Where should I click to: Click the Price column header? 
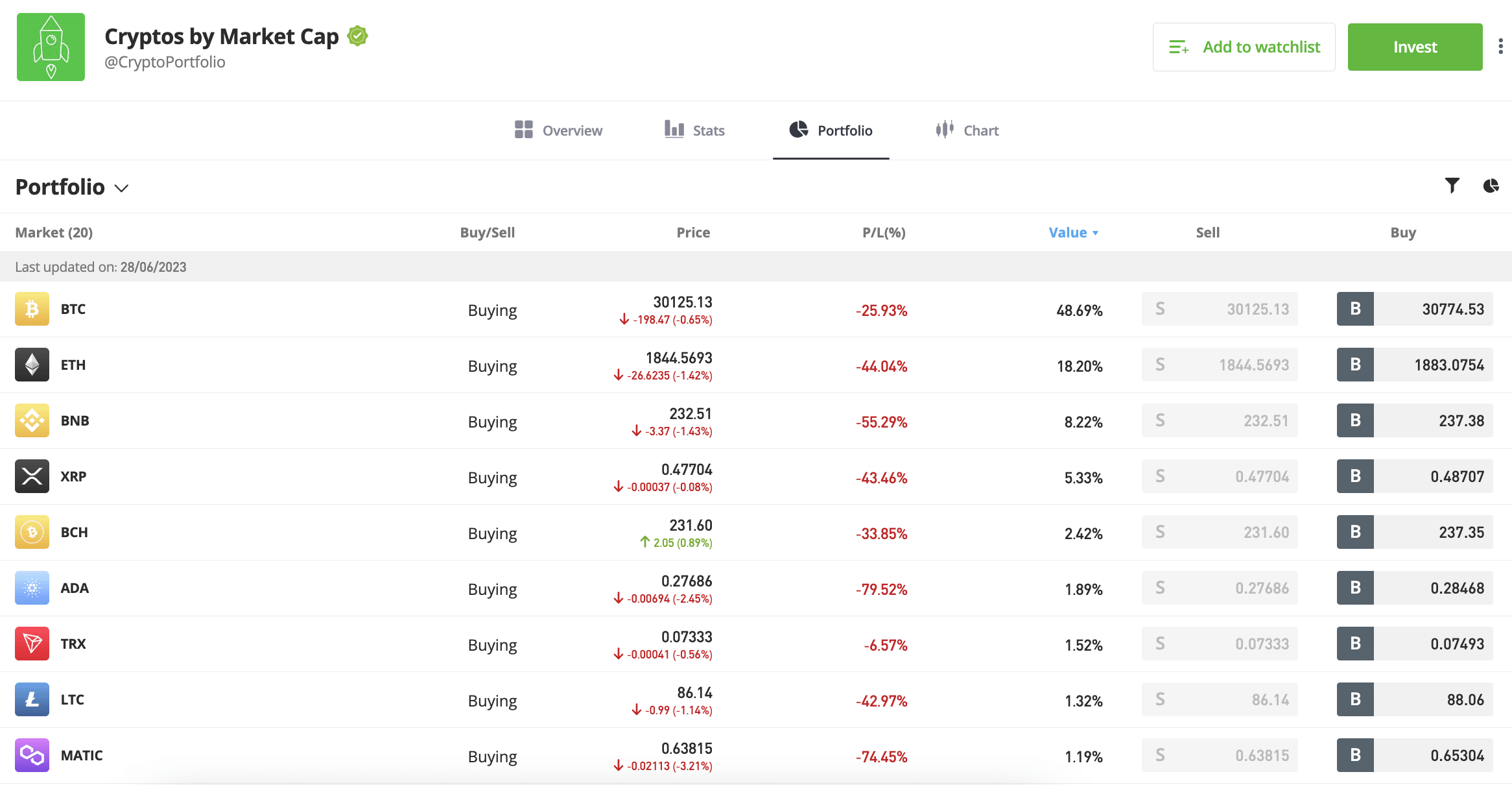693,232
